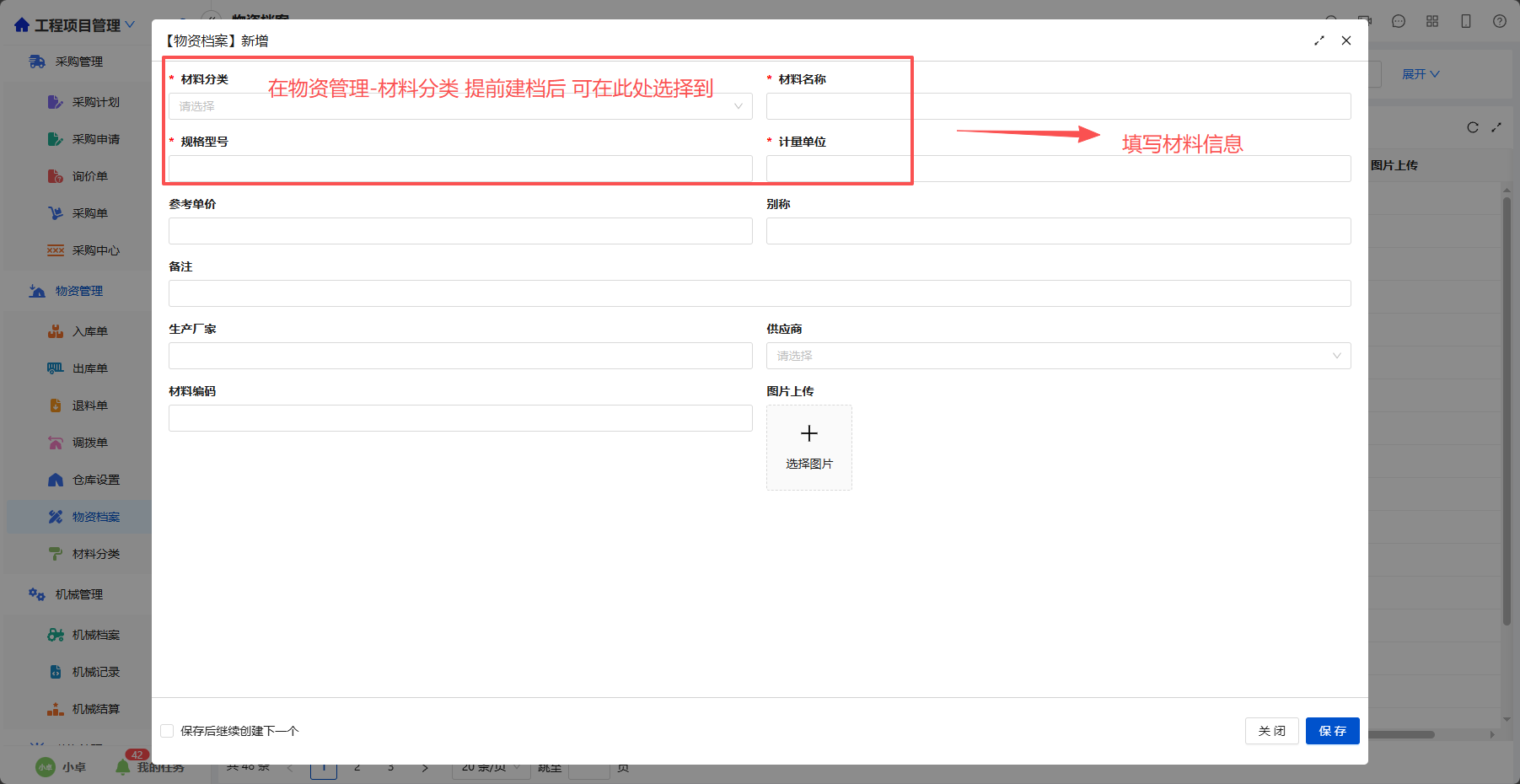The height and width of the screenshot is (784, 1520).
Task: Expand the dialog to fullscreen with arrows icon
Action: point(1319,40)
